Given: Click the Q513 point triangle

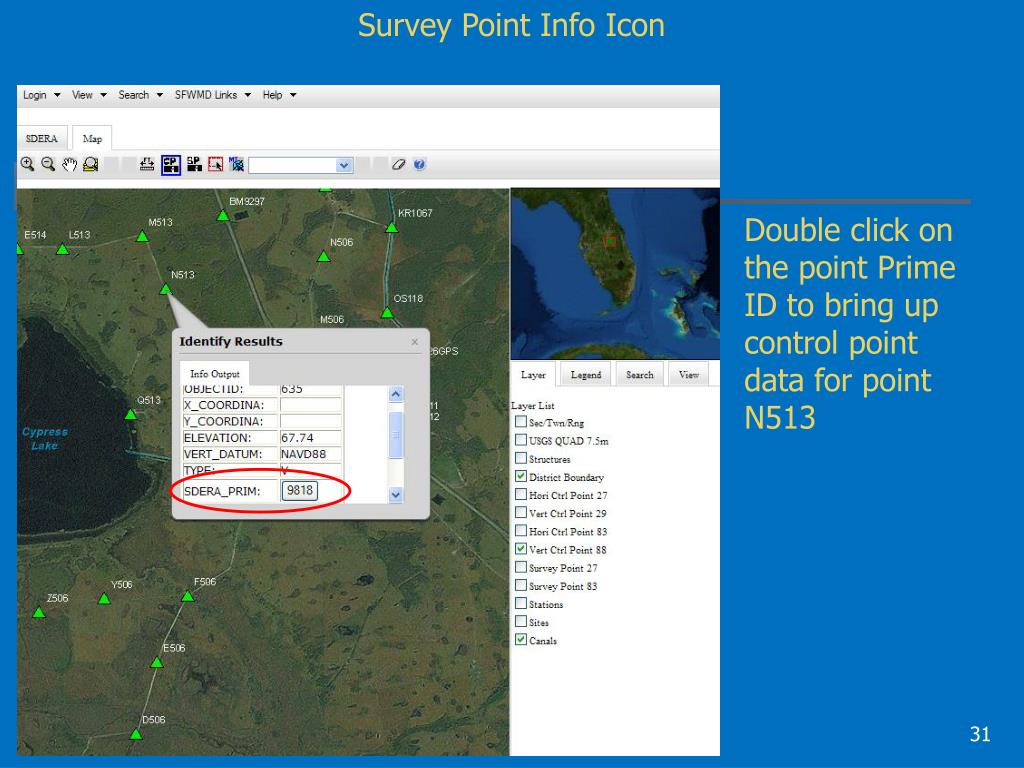Looking at the screenshot, I should coord(131,414).
